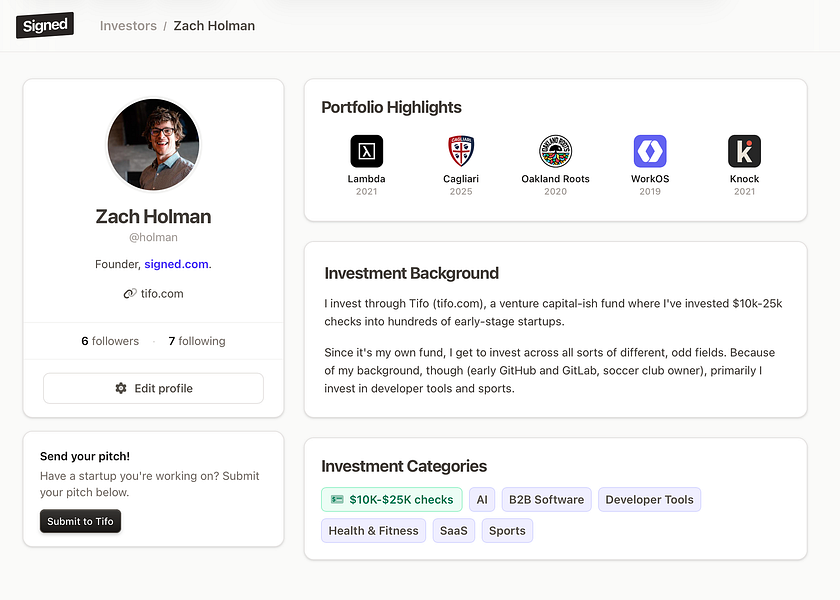Viewport: 840px width, 600px height.
Task: Select the SaaS category tag
Action: tap(454, 530)
